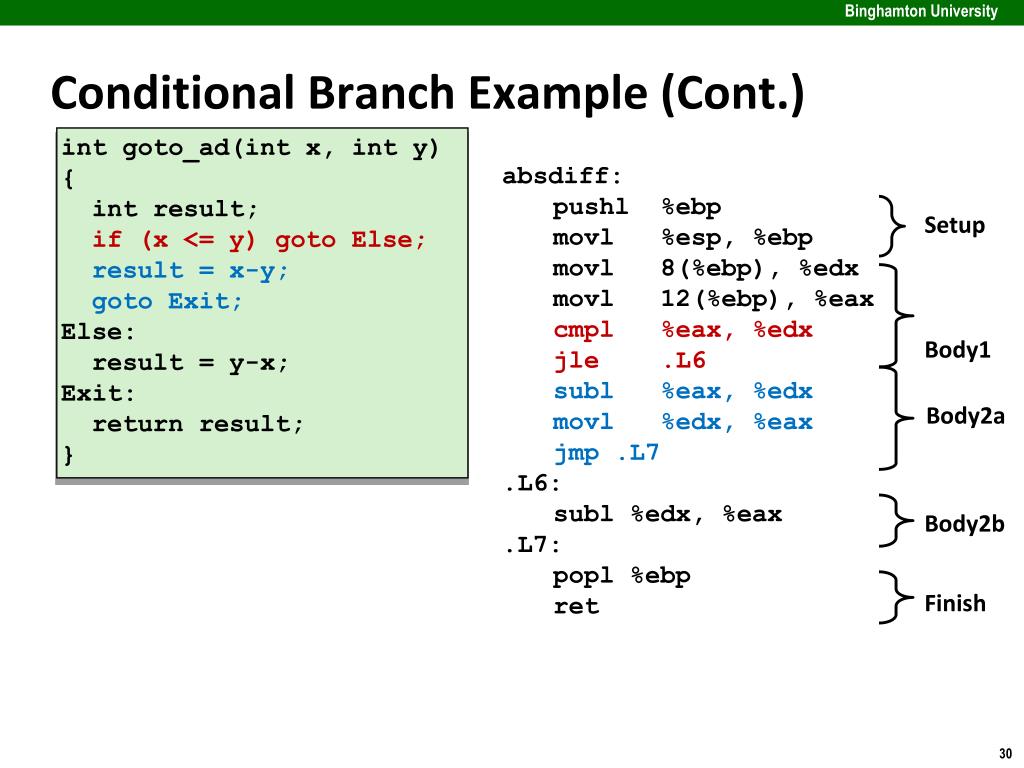Click the 'popl %ebp' instruction
Viewport: 1024px width, 768px height.
tap(622, 577)
